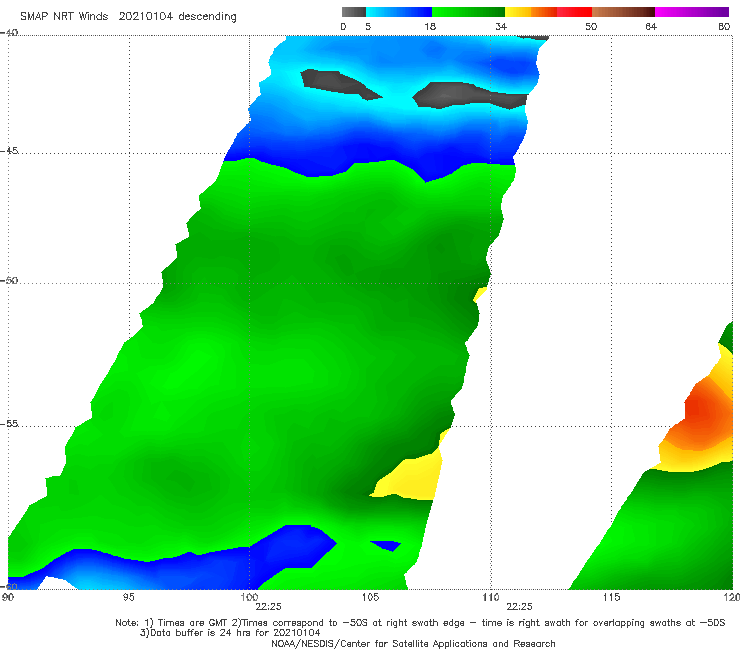Click the latitude label '-45'
The height and width of the screenshot is (650, 740).
click(9, 151)
